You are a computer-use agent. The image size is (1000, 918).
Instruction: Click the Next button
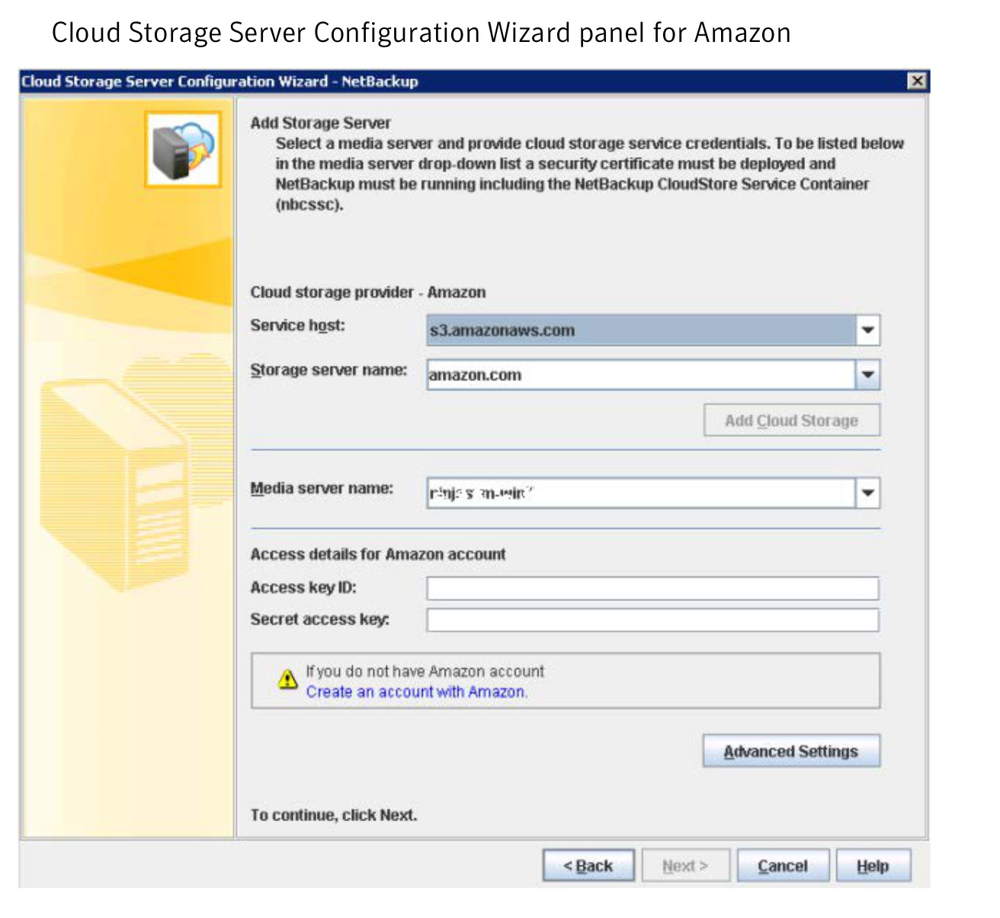coord(686,866)
